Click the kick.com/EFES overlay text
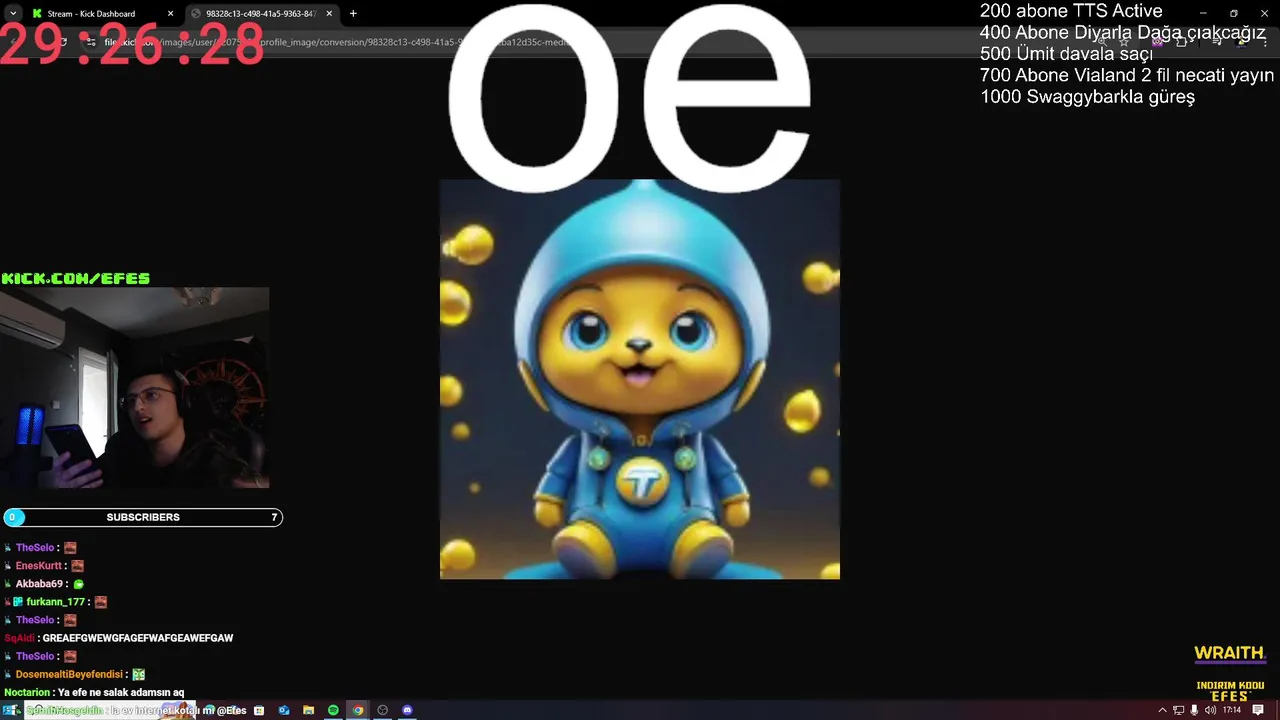The height and width of the screenshot is (720, 1280). coord(76,278)
